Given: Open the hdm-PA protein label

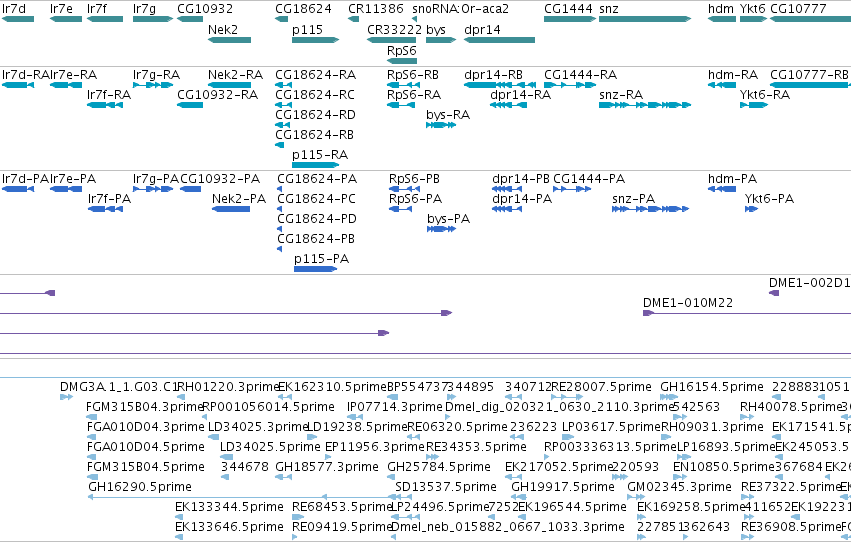Looking at the screenshot, I should [x=732, y=178].
